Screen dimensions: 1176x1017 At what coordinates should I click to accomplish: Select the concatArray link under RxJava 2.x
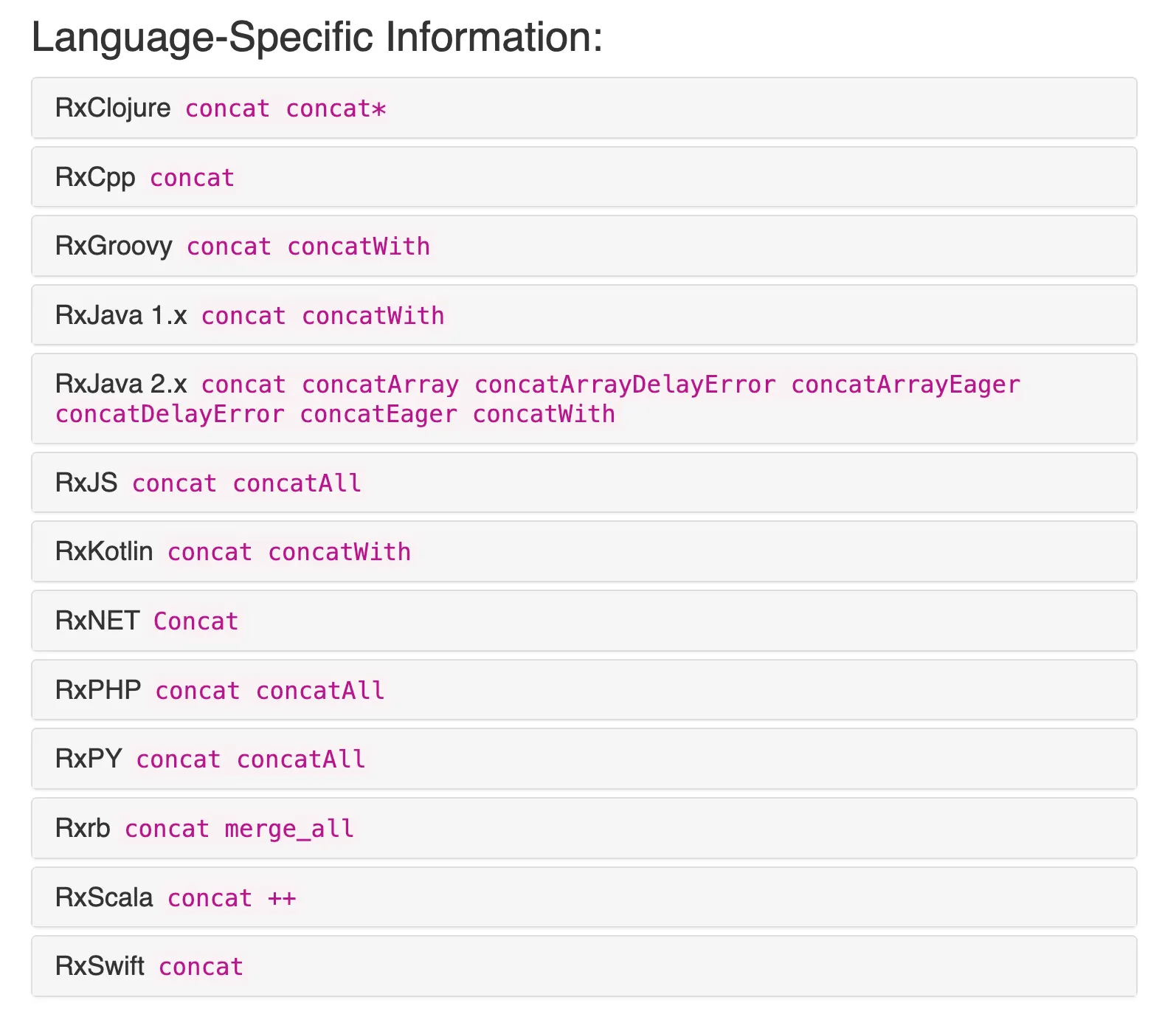[380, 385]
